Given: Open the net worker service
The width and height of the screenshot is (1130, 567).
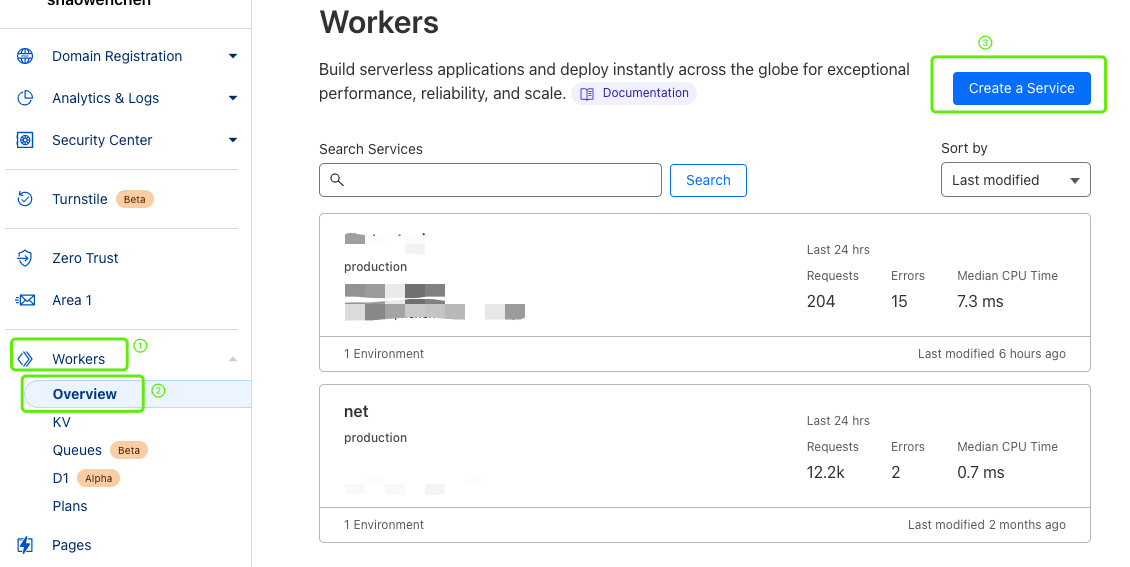Looking at the screenshot, I should tap(356, 411).
